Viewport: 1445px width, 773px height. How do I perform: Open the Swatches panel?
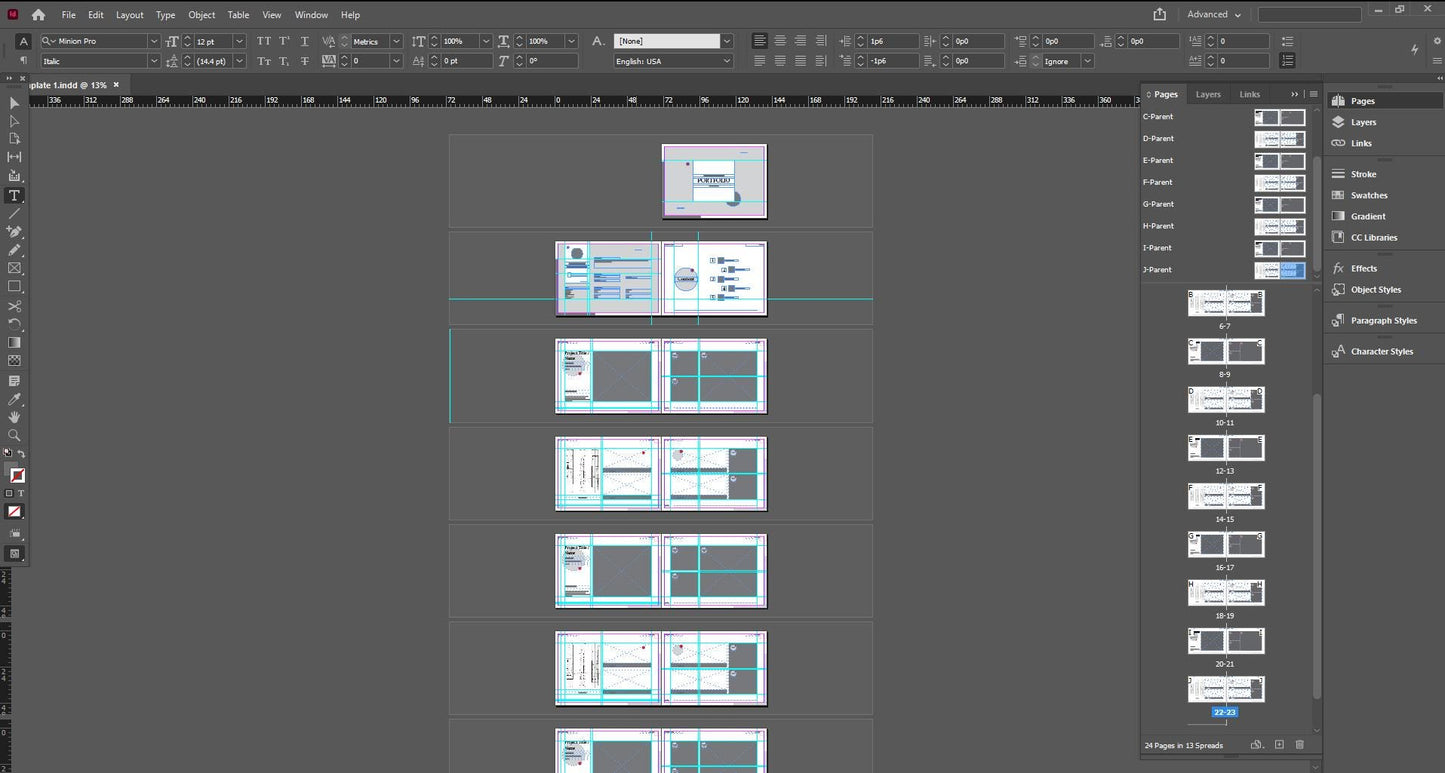(1368, 195)
